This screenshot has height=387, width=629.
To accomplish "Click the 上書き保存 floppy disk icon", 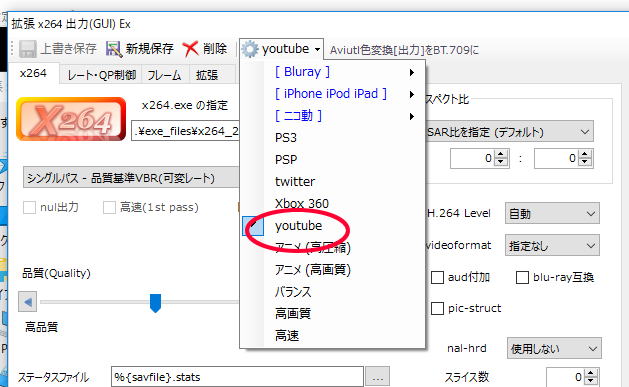I will tap(28, 49).
